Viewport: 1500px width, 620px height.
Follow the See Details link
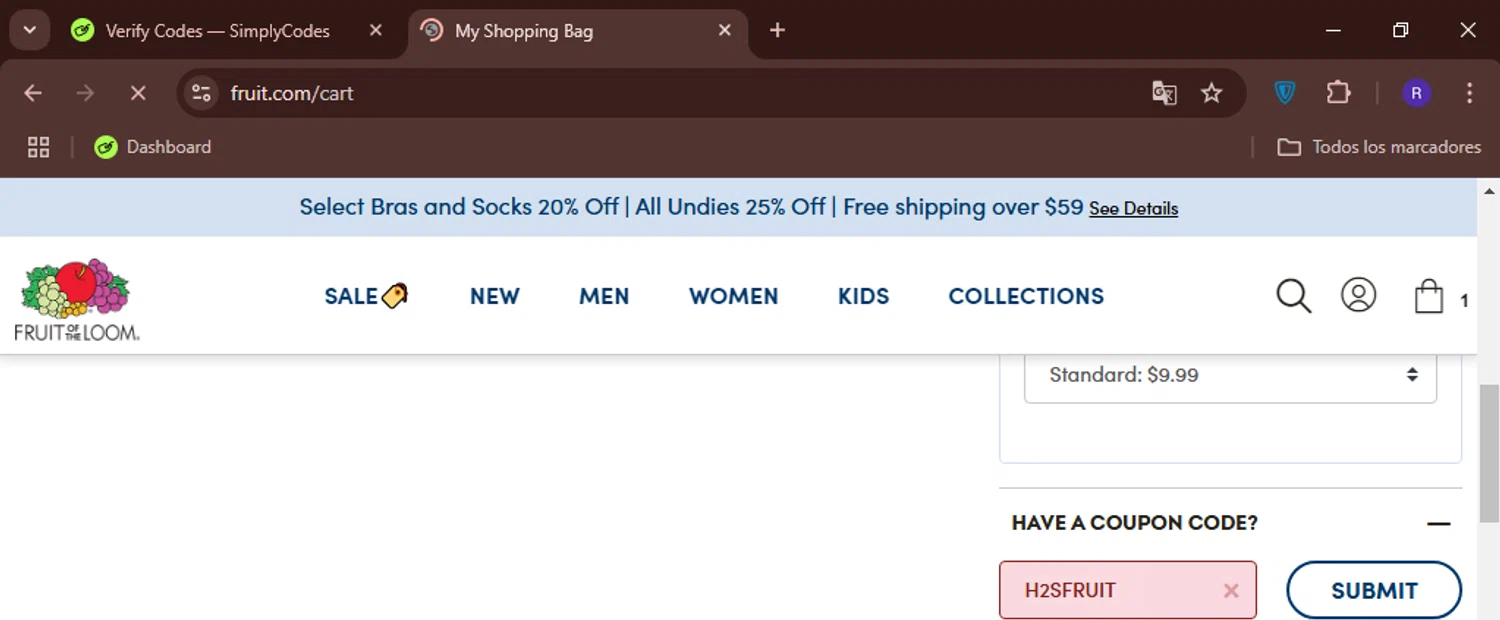pyautogui.click(x=1133, y=209)
